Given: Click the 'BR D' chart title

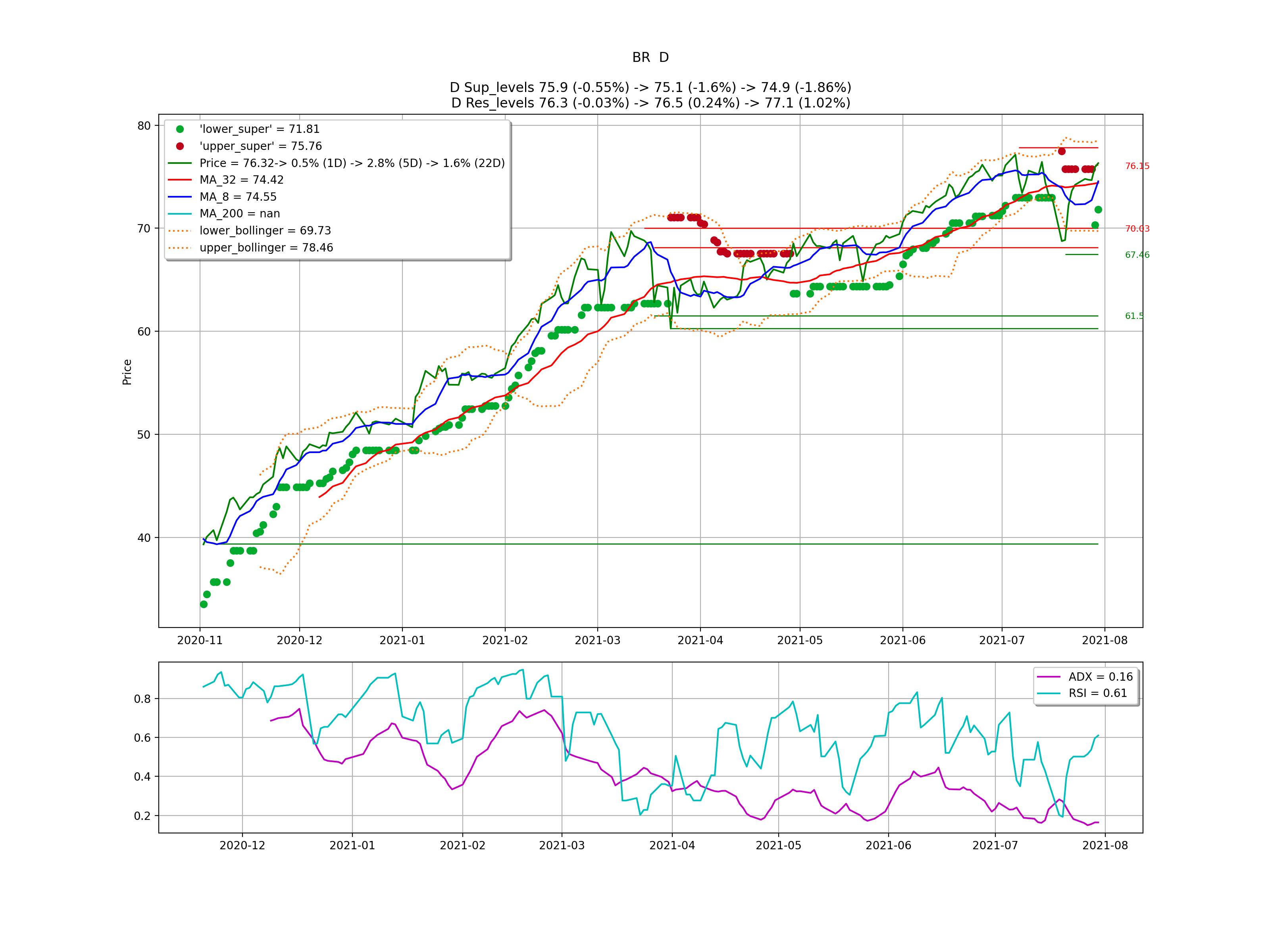Looking at the screenshot, I should click(x=650, y=58).
